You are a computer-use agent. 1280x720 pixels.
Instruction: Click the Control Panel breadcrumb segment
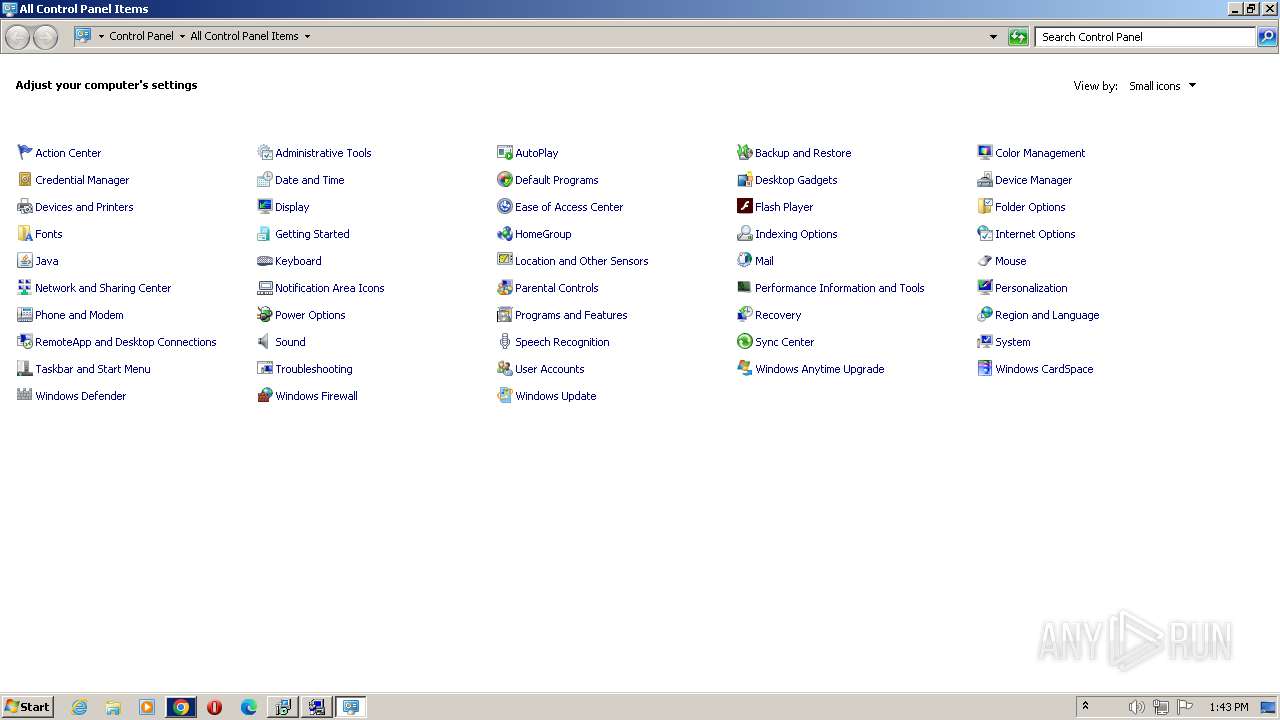[x=141, y=36]
